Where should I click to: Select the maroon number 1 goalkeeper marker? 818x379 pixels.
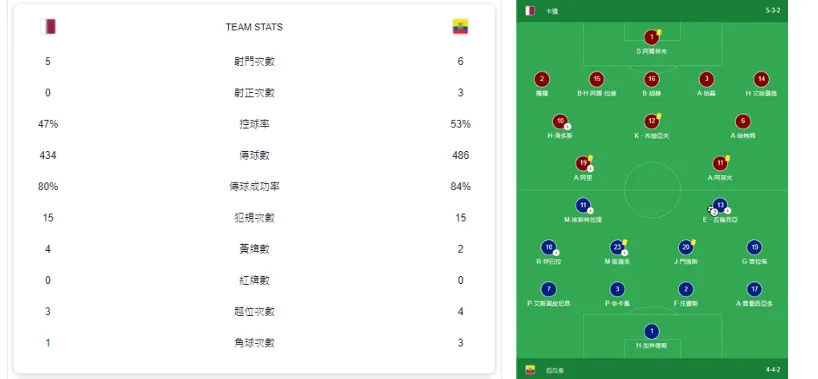pyautogui.click(x=651, y=38)
